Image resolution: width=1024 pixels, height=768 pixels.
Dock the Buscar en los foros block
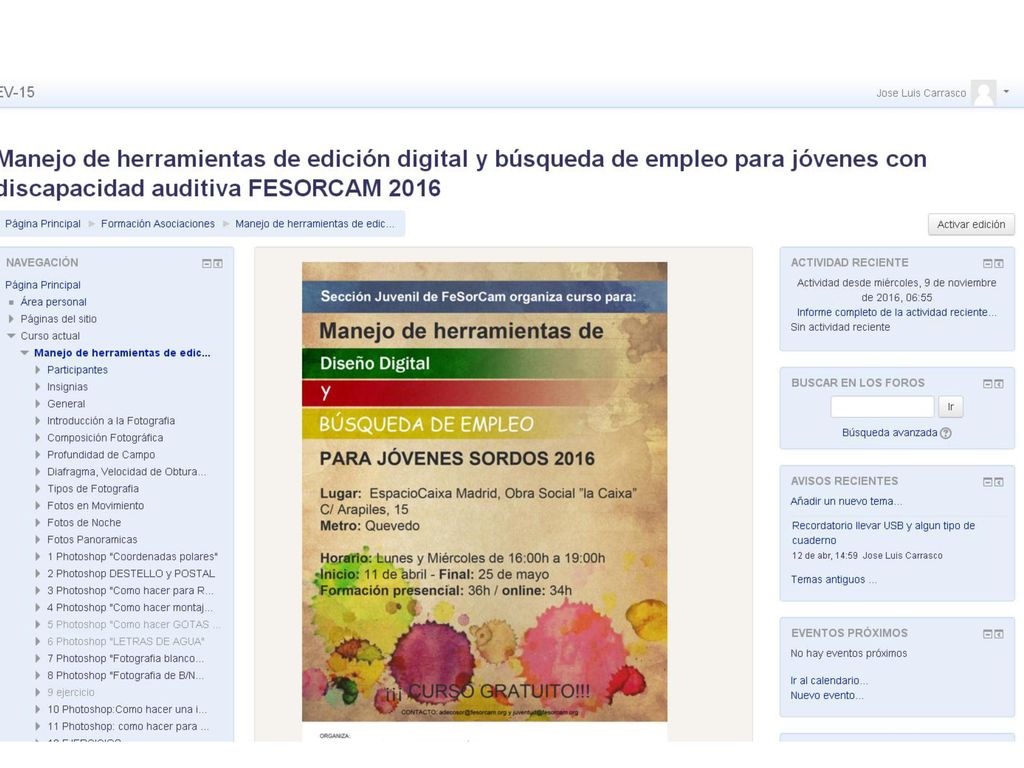click(x=999, y=383)
